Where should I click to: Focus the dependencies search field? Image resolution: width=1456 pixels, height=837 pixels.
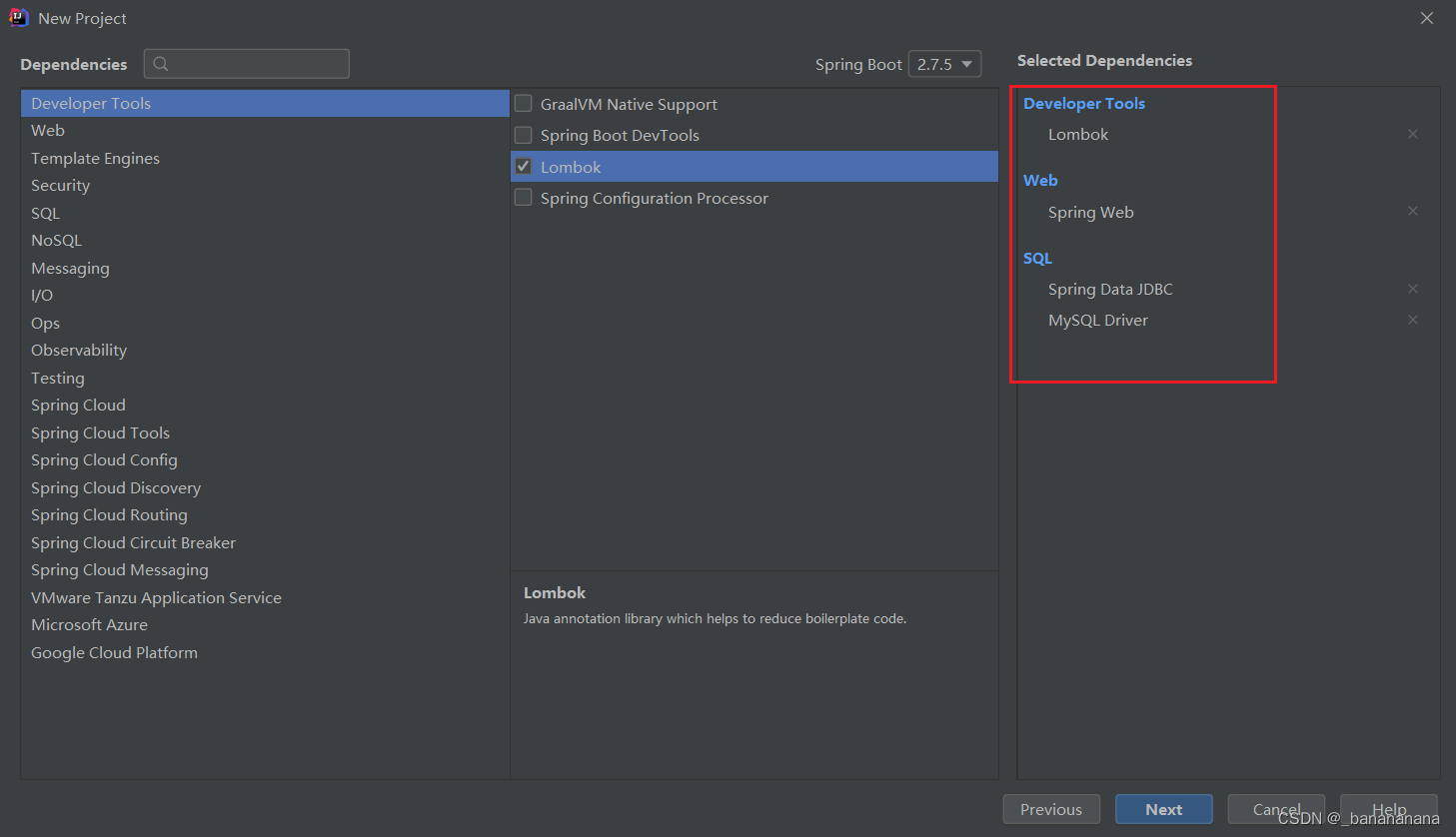coord(247,64)
